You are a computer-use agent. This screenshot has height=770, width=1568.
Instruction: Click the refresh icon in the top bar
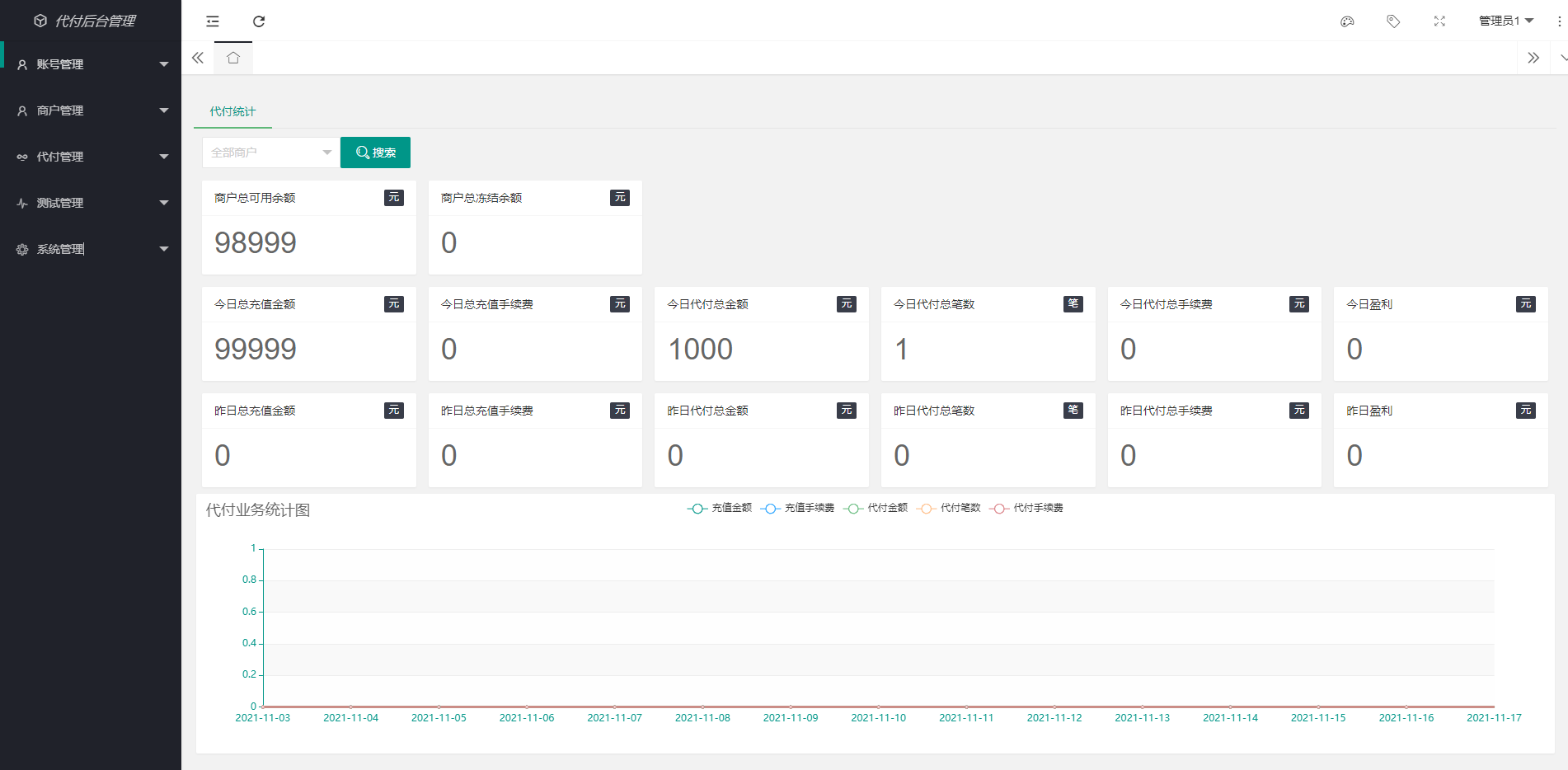(259, 21)
